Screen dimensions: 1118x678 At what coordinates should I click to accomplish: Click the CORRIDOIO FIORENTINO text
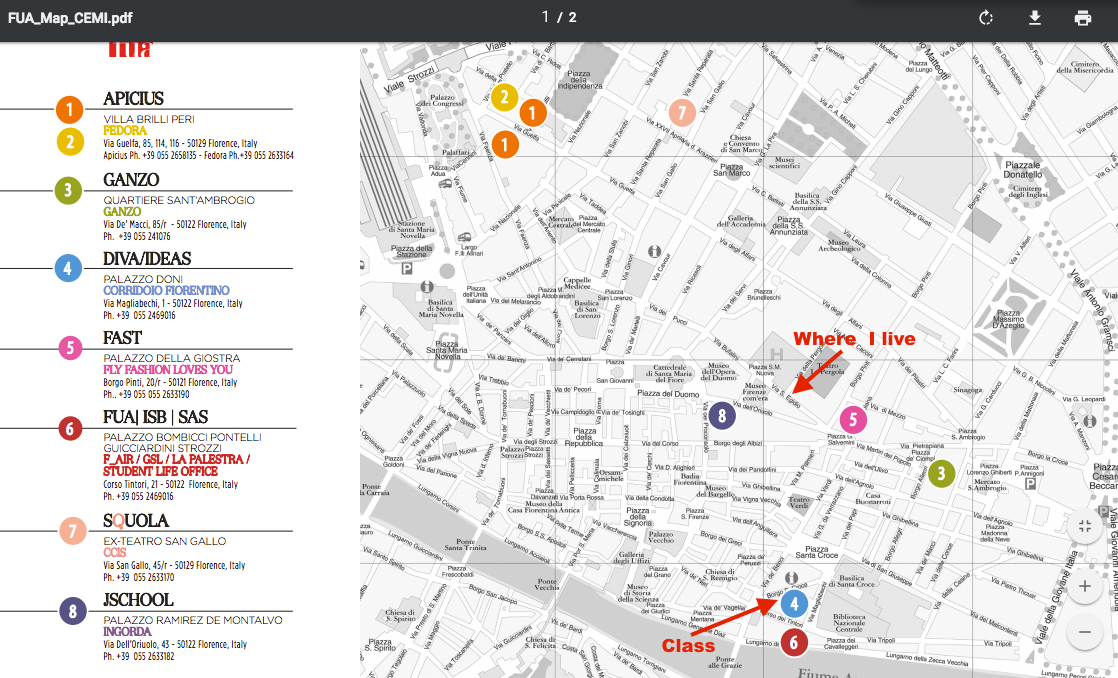point(166,290)
